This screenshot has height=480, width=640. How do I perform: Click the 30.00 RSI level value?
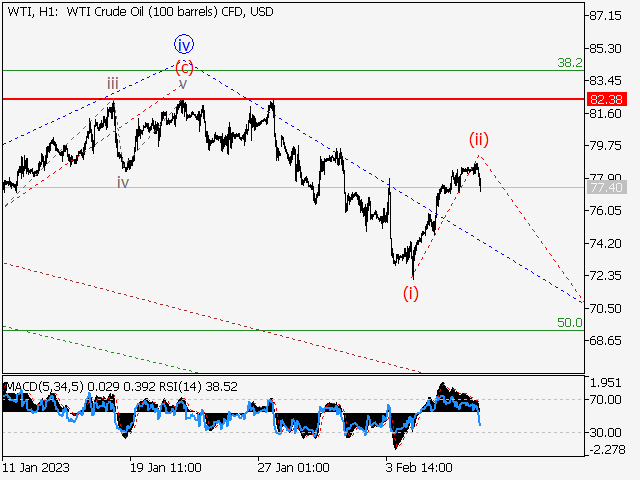click(x=606, y=432)
